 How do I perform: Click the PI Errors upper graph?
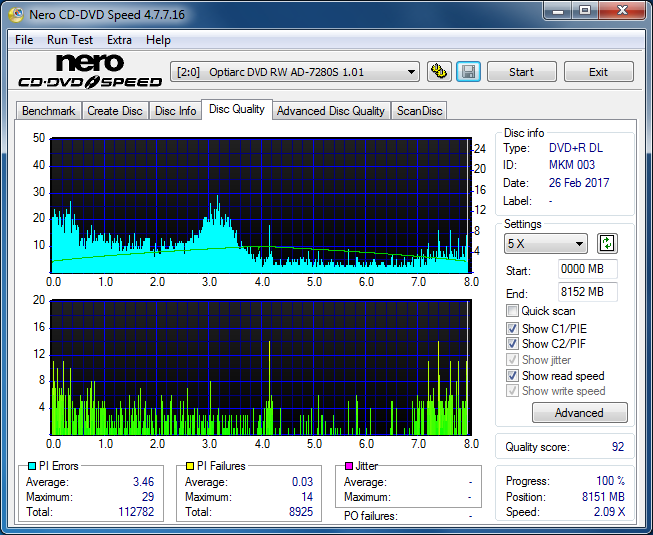[261, 205]
